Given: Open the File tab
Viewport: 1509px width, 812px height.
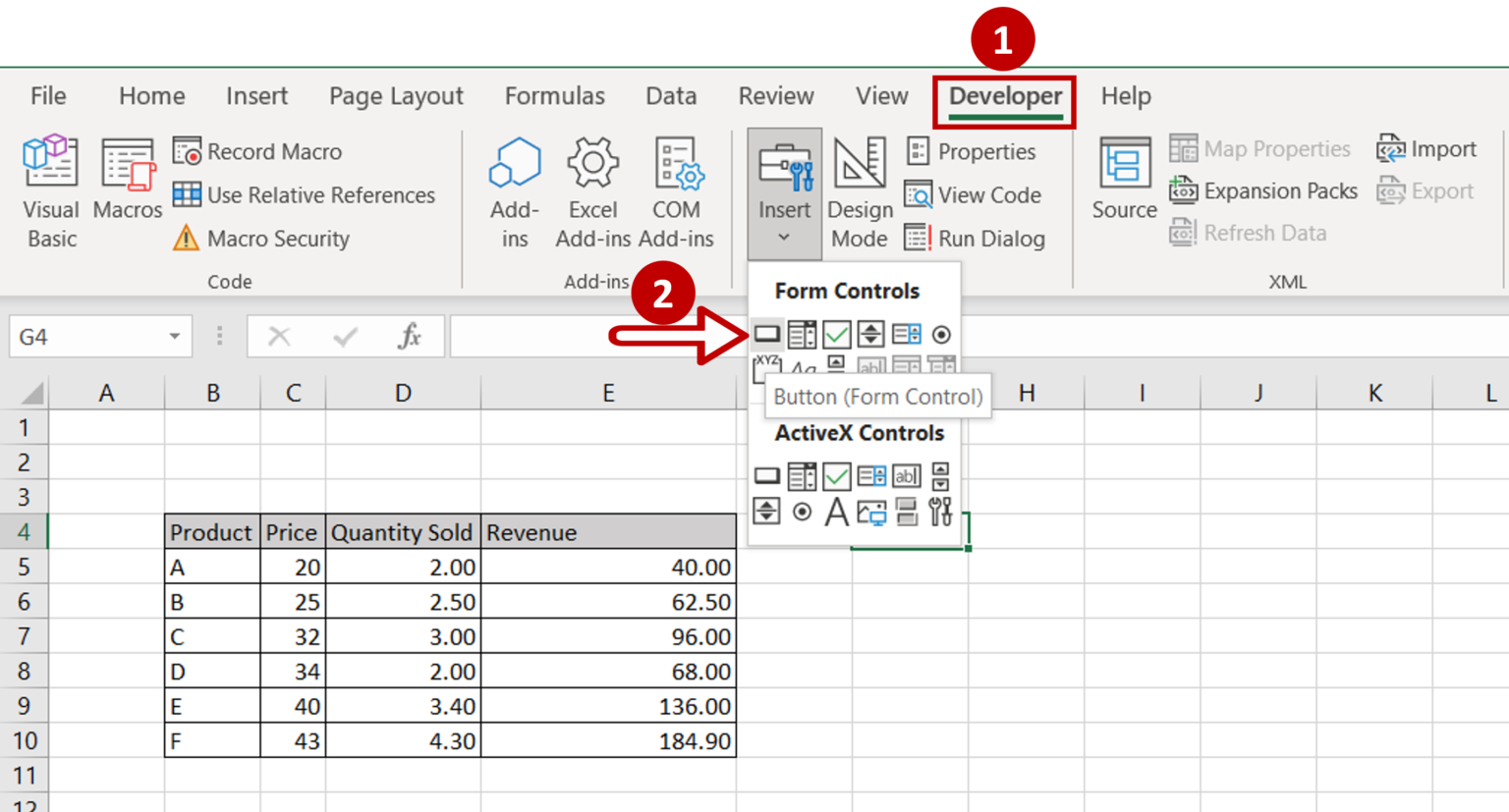Looking at the screenshot, I should pyautogui.click(x=48, y=96).
